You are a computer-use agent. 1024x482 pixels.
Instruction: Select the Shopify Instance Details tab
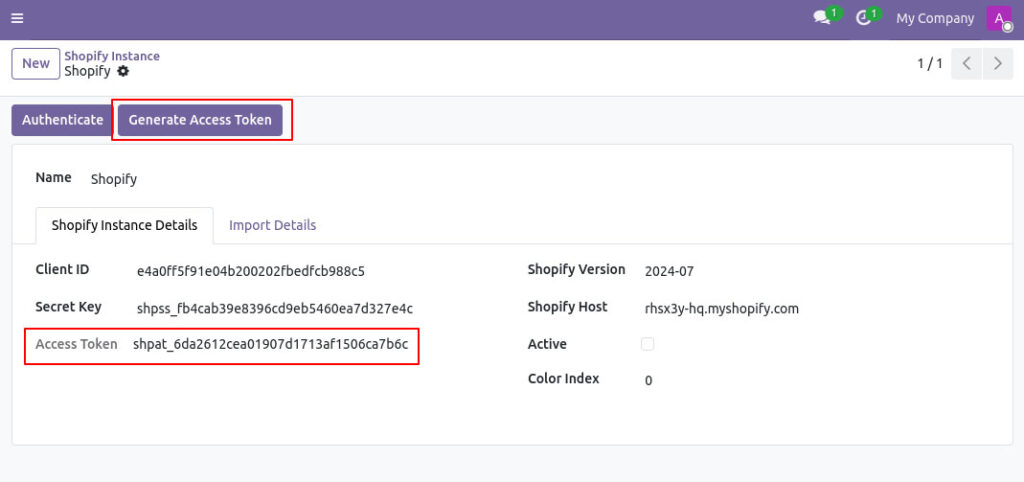pyautogui.click(x=124, y=225)
